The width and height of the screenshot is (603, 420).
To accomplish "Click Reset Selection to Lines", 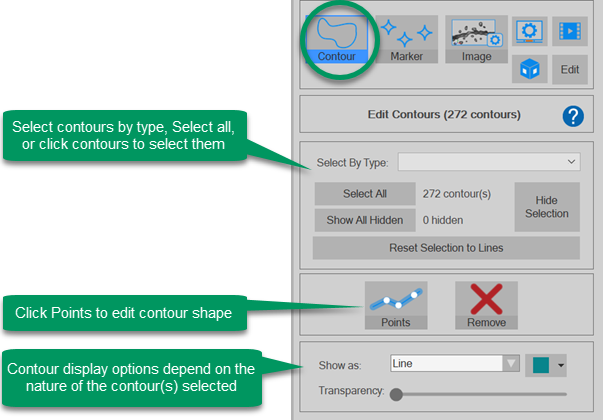I will tap(446, 247).
